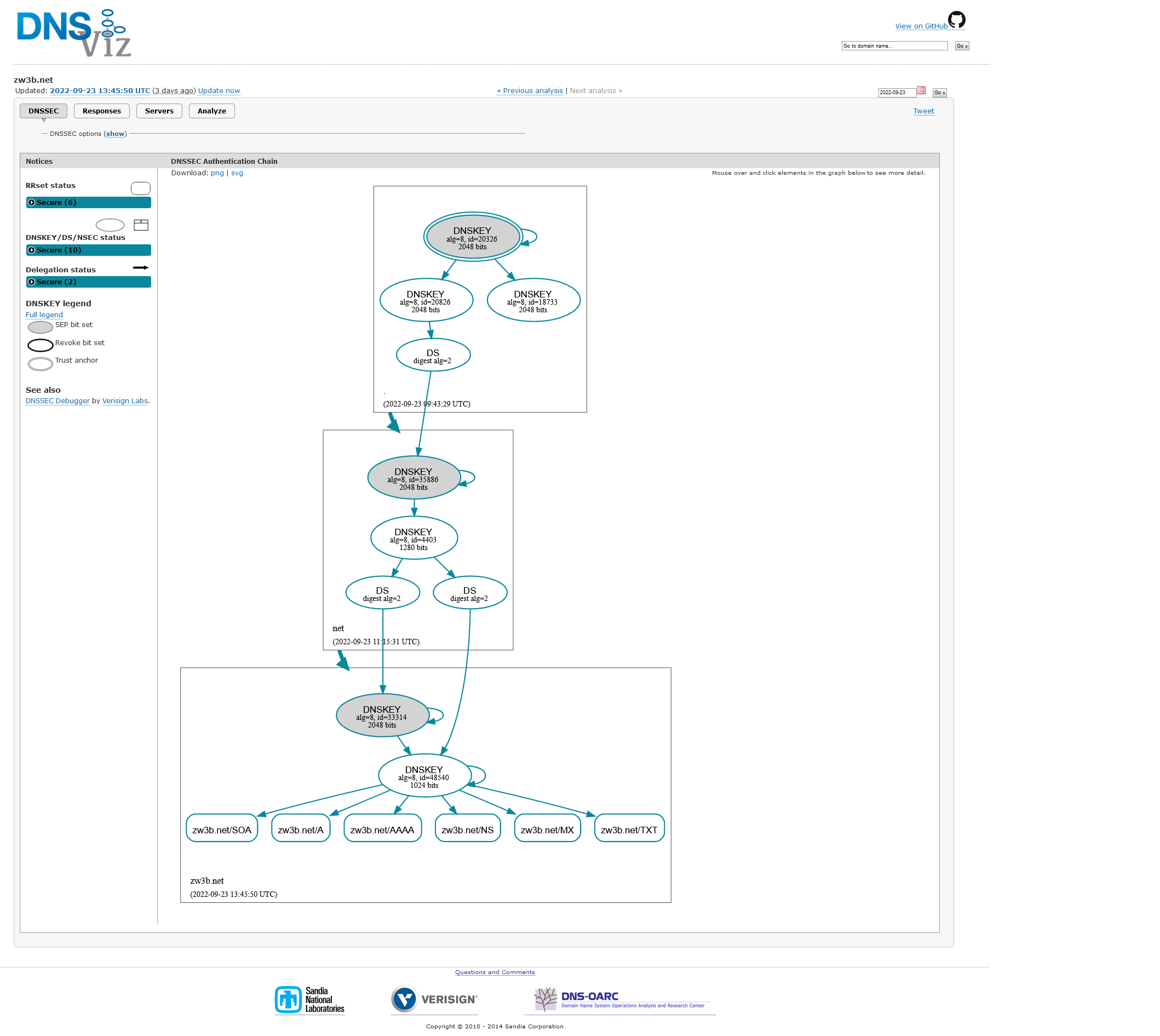1160x1036 pixels.
Task: Click the Update now link
Action: (x=219, y=91)
